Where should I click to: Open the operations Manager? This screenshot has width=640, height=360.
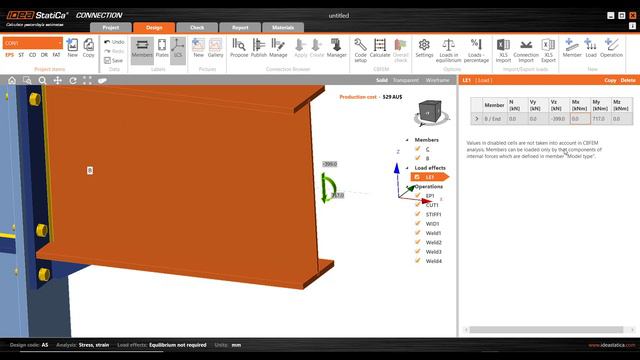click(336, 48)
